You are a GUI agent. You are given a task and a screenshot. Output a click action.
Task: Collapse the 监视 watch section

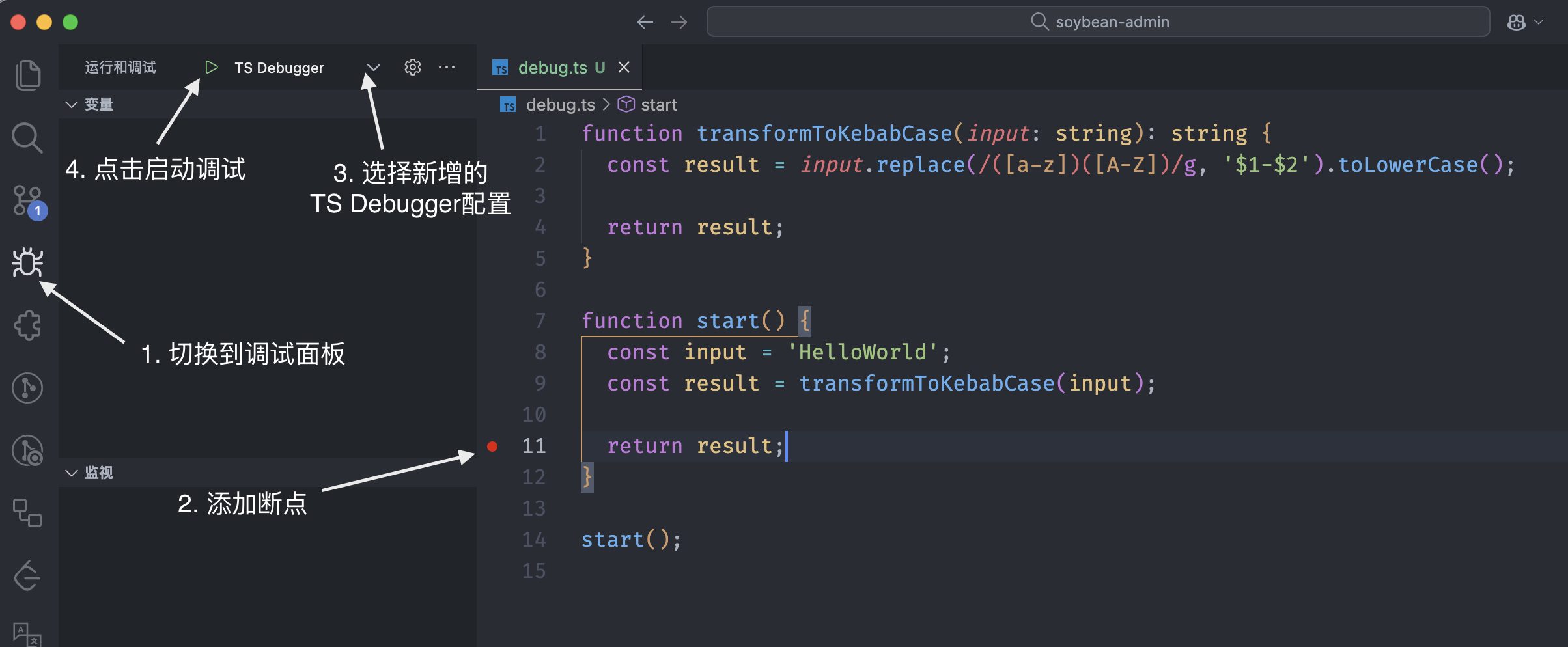pyautogui.click(x=72, y=473)
